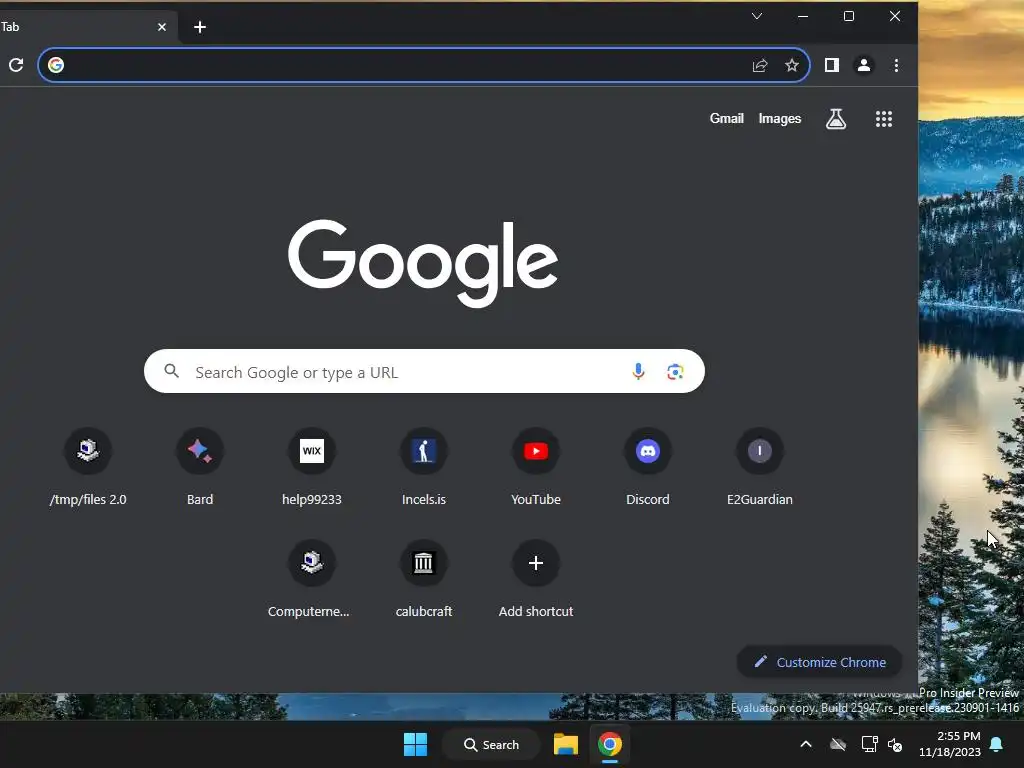The image size is (1024, 768).
Task: Open the network status tray icon
Action: tap(869, 744)
